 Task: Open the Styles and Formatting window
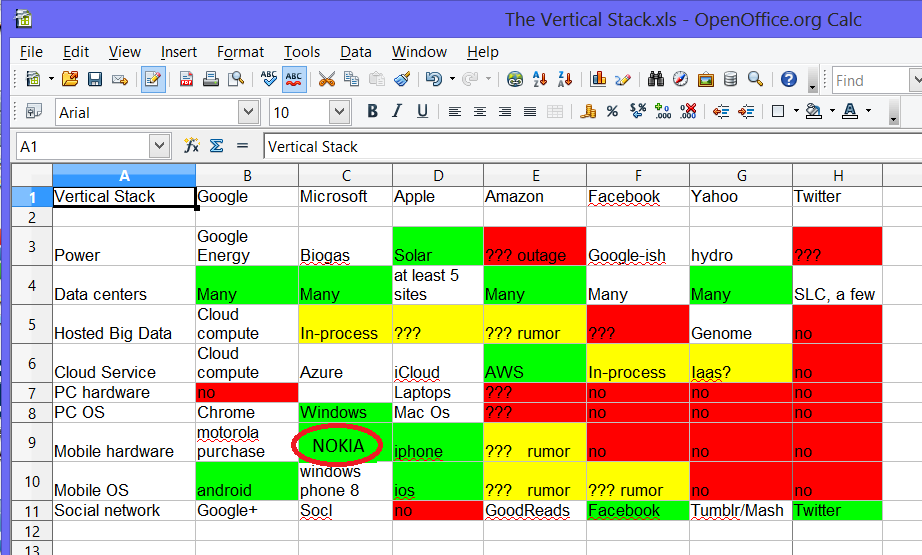coord(34,111)
